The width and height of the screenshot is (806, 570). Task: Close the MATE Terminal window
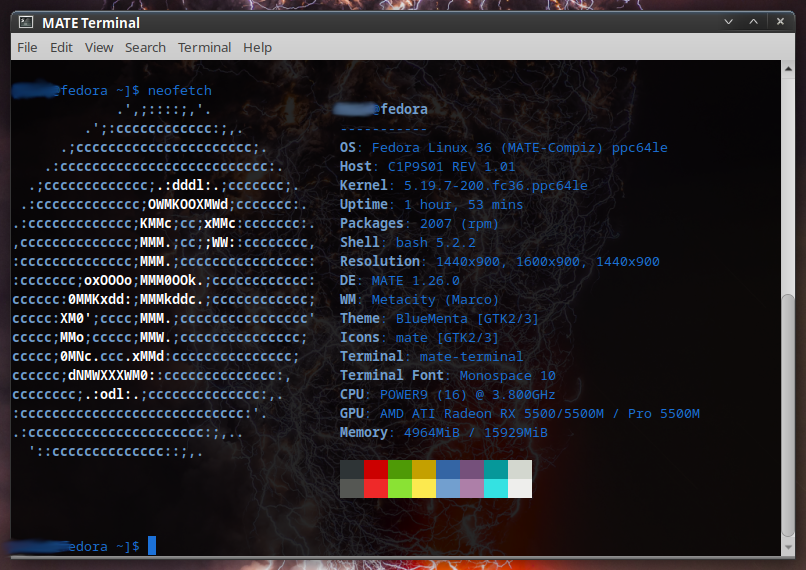[x=780, y=22]
